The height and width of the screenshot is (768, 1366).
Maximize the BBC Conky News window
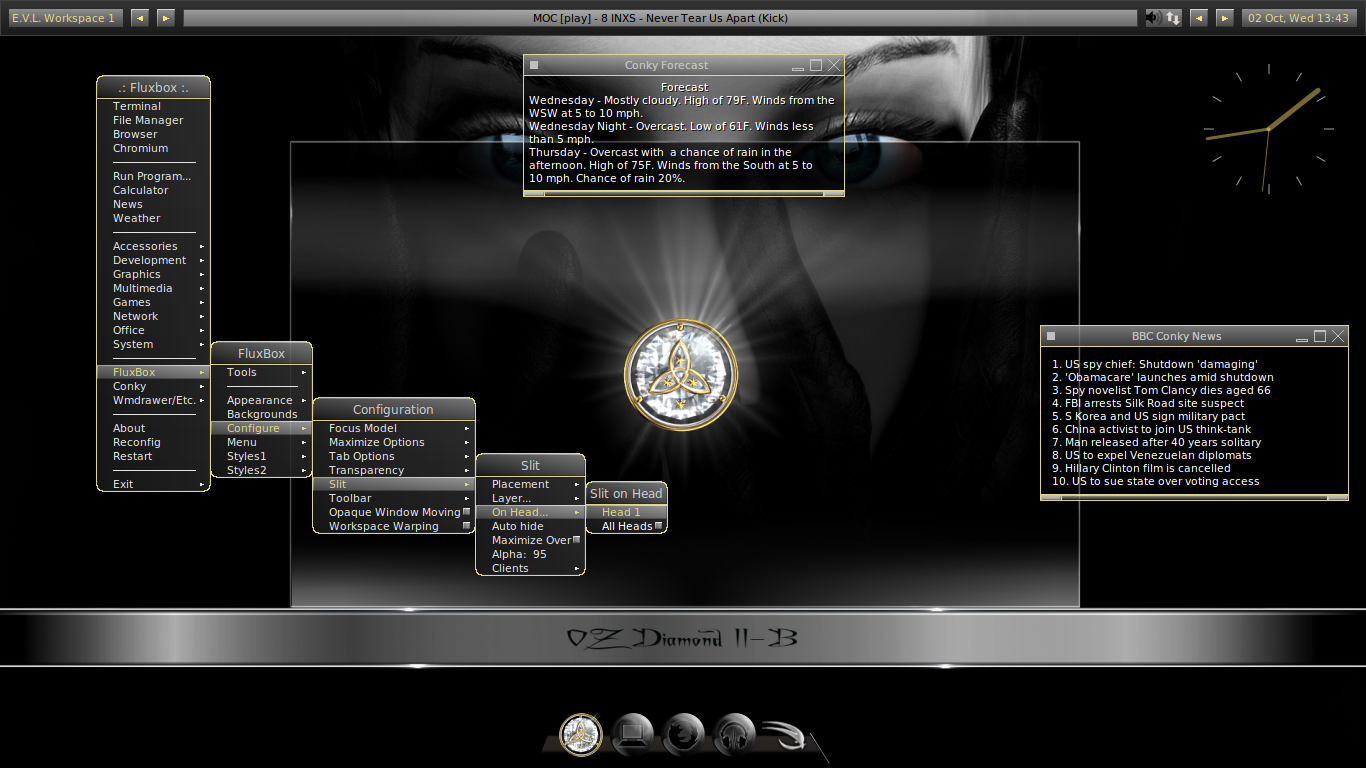coord(1320,336)
